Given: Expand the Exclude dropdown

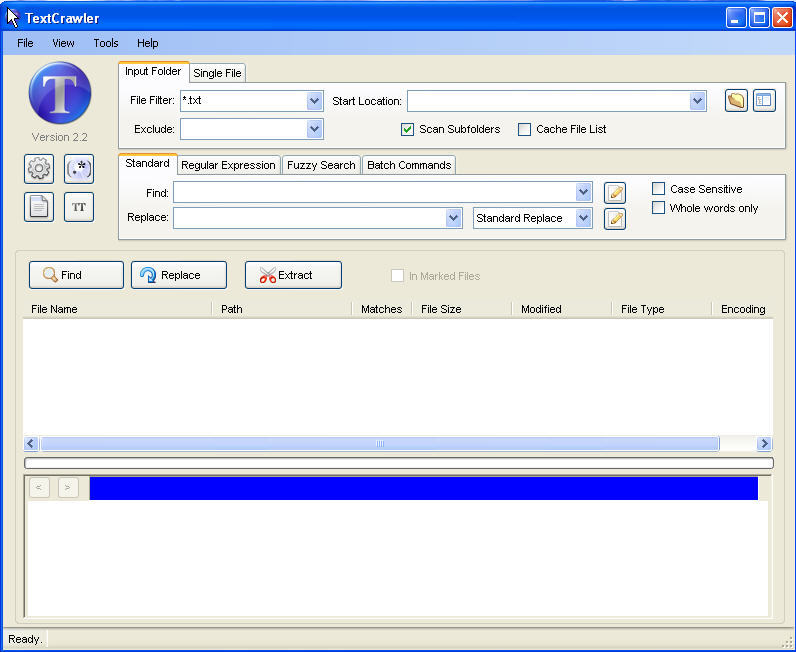Looking at the screenshot, I should click(315, 129).
